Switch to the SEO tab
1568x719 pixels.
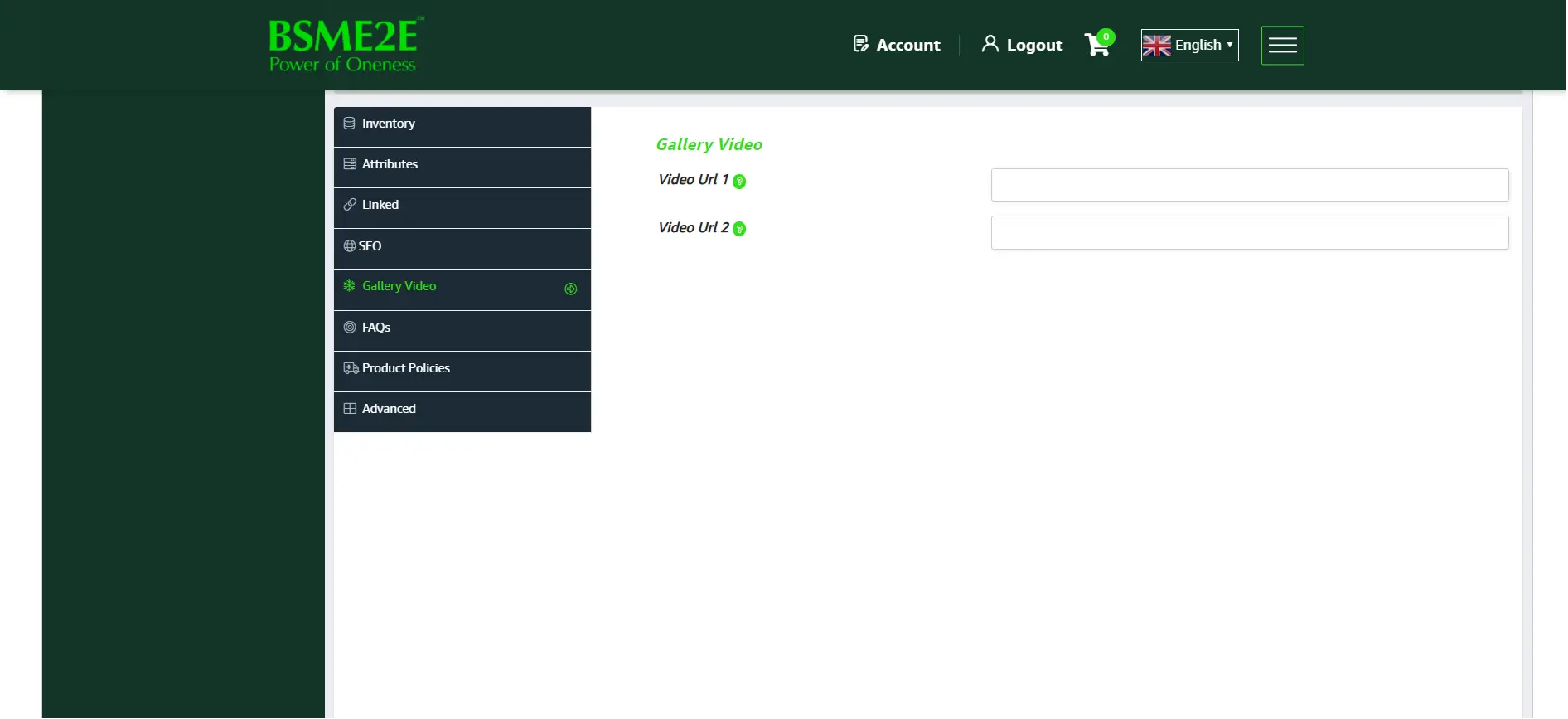click(462, 249)
